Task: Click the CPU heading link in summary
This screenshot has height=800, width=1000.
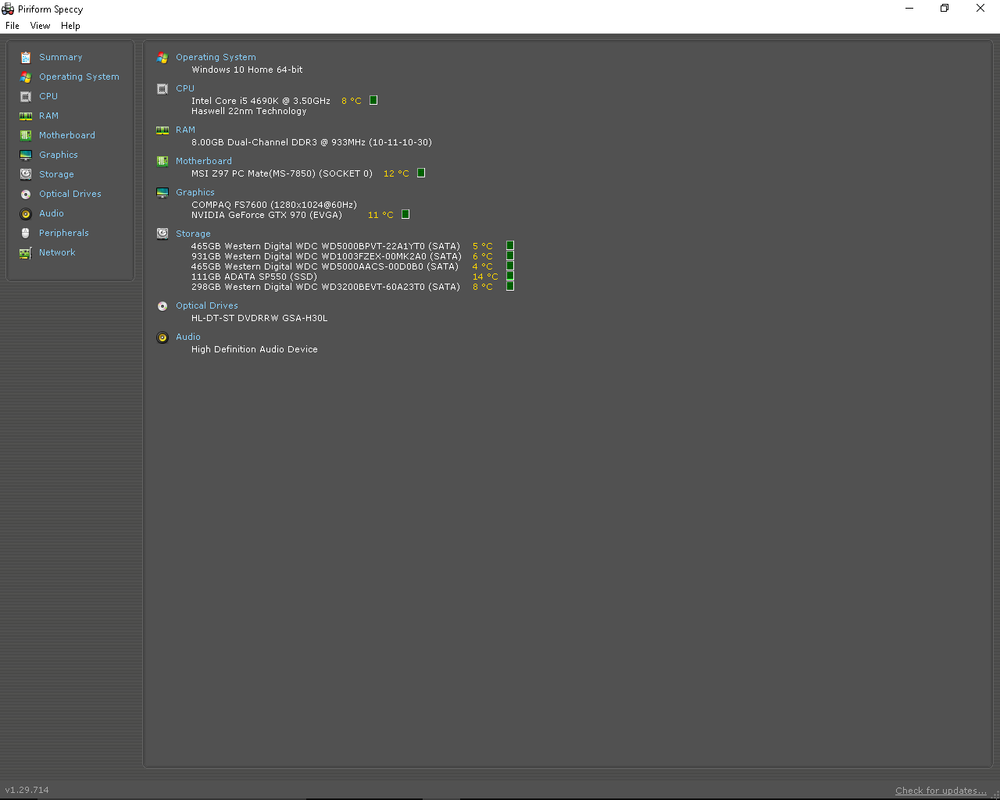Action: (x=186, y=89)
